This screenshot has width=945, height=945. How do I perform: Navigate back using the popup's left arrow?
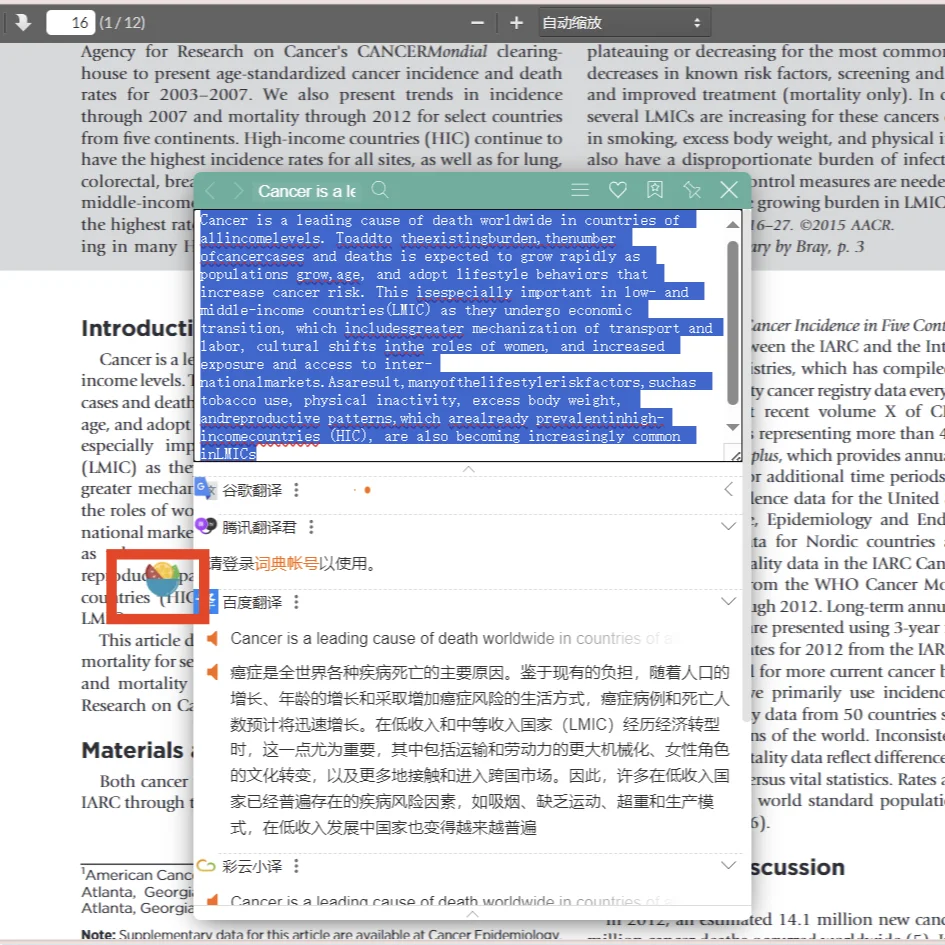(211, 190)
